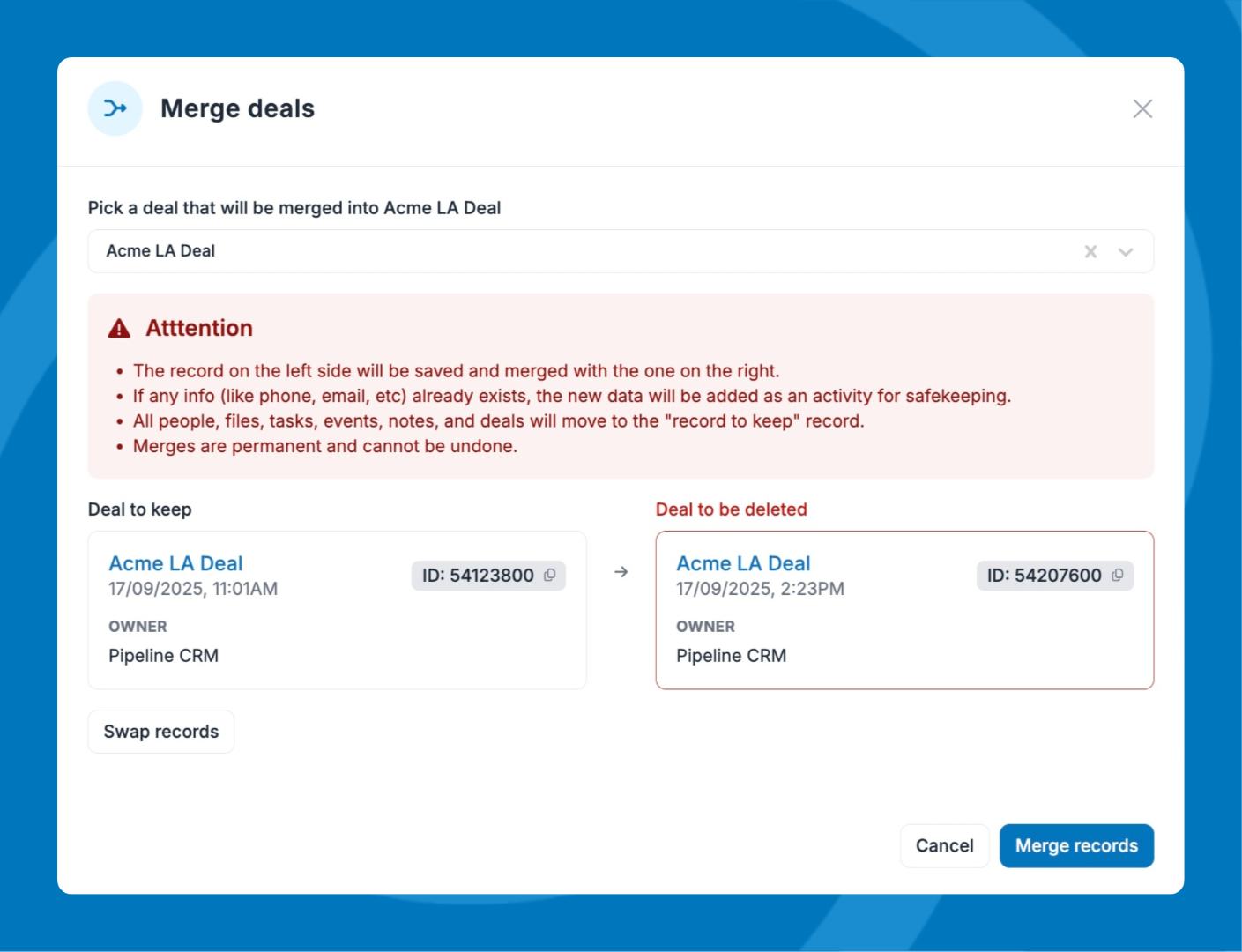Click the red Attention warning triangle icon
The width and height of the screenshot is (1242, 952).
pos(119,329)
